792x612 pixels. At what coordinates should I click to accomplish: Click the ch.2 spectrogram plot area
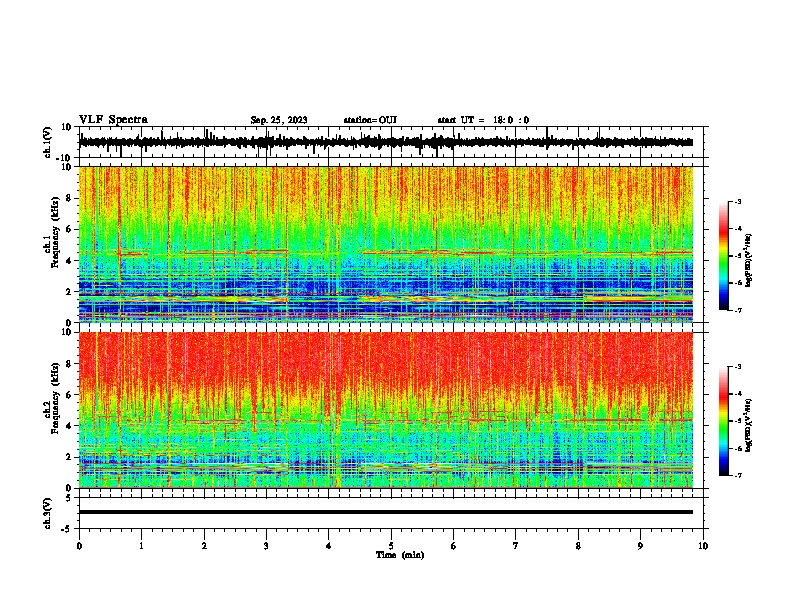pyautogui.click(x=386, y=410)
